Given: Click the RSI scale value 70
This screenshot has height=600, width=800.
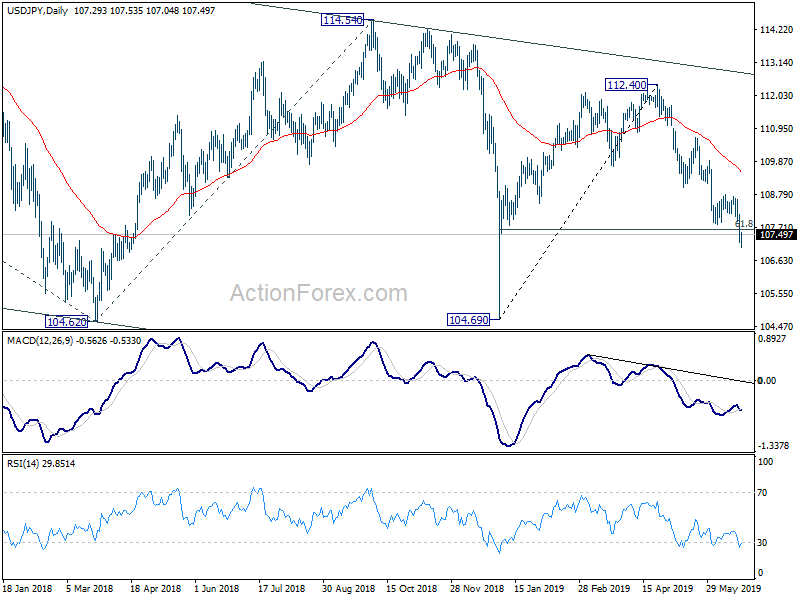Looking at the screenshot, I should (762, 493).
